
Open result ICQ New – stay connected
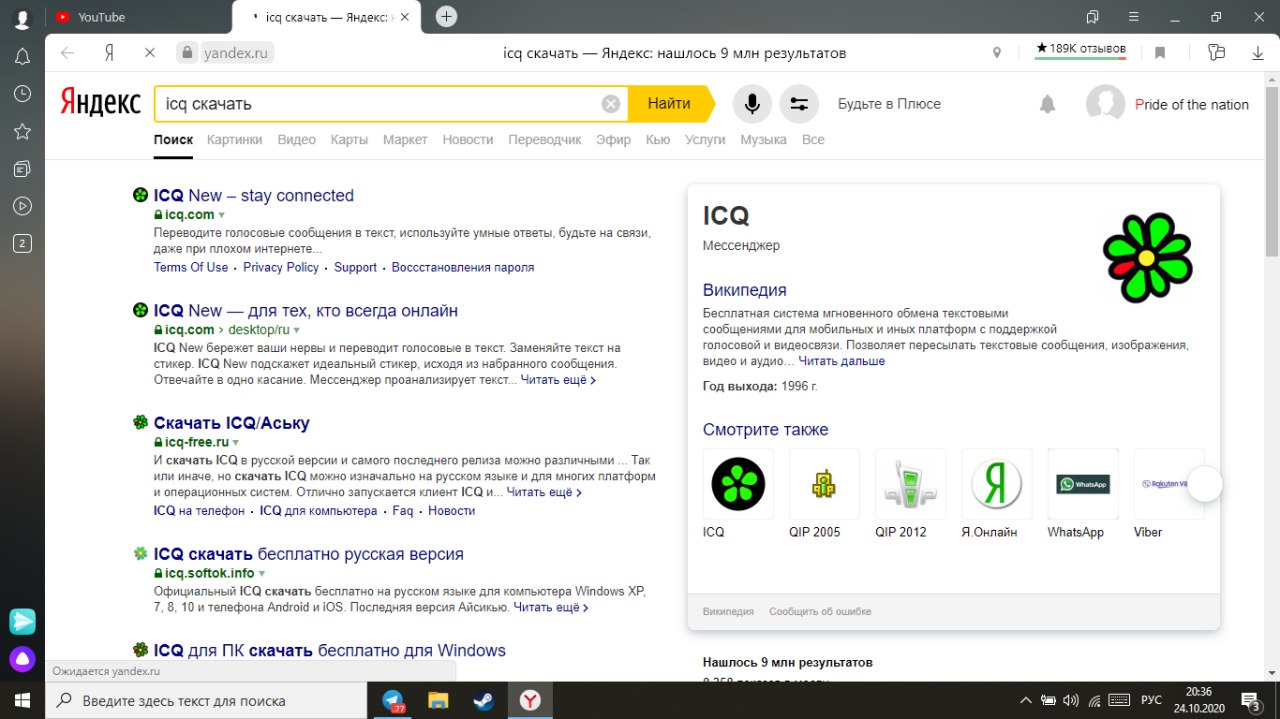pos(254,196)
